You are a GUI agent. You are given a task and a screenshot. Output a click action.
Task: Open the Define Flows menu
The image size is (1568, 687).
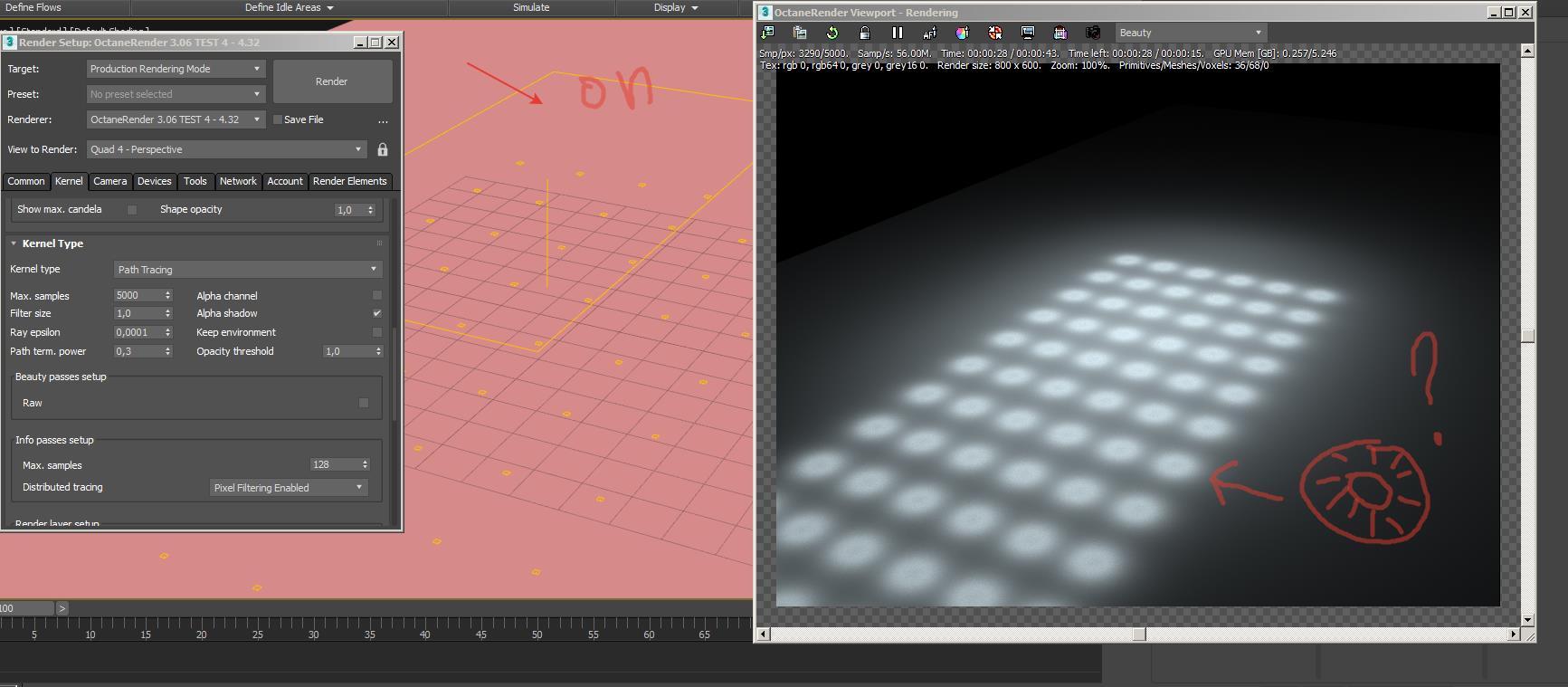click(33, 7)
